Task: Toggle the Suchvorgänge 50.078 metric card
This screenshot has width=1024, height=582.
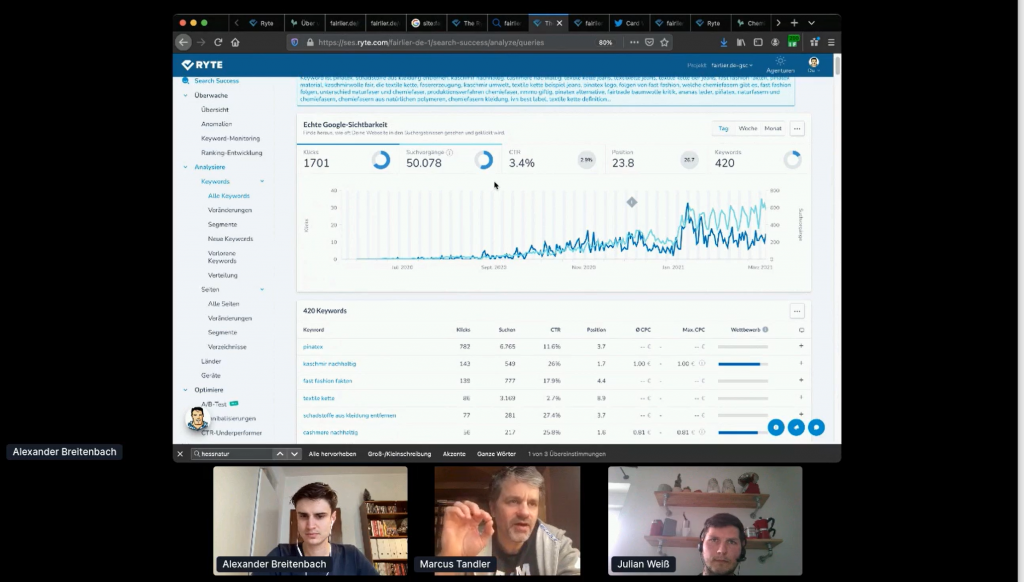Action: tap(451, 159)
